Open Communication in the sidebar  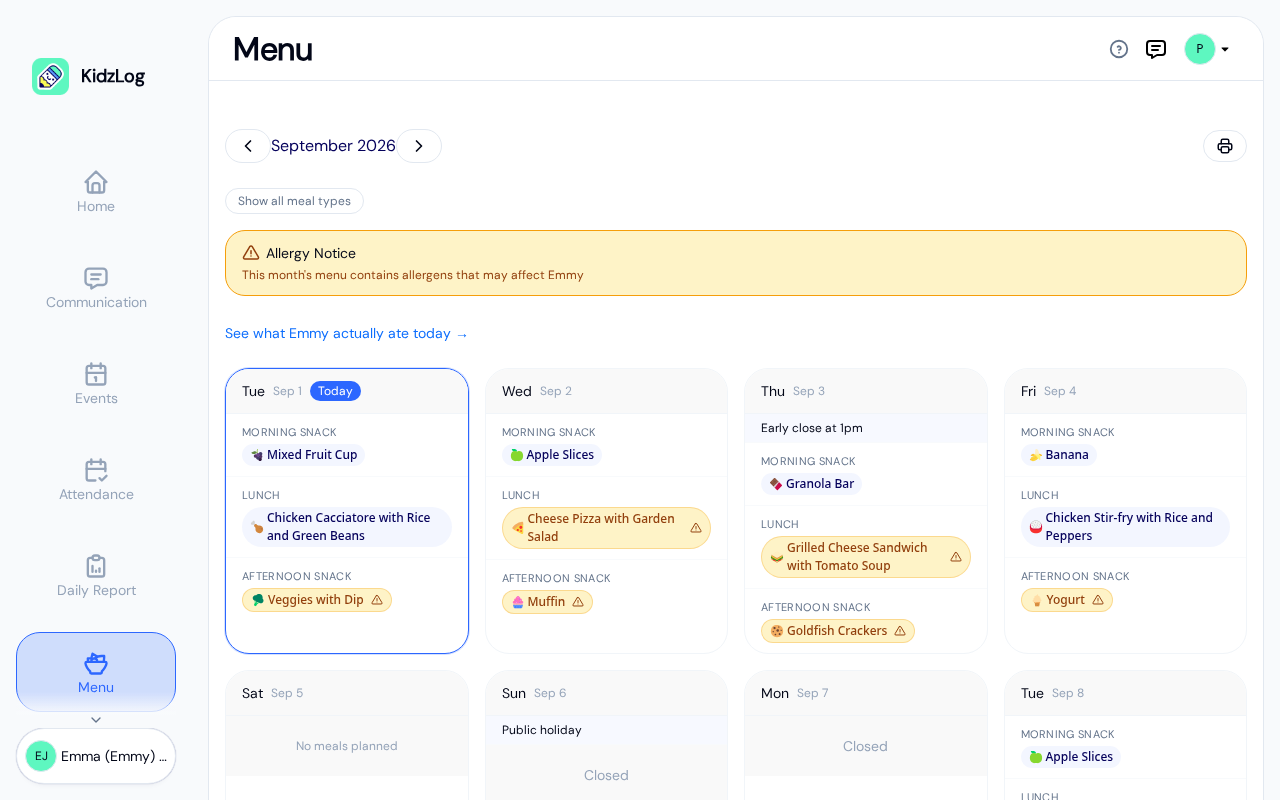(x=96, y=288)
